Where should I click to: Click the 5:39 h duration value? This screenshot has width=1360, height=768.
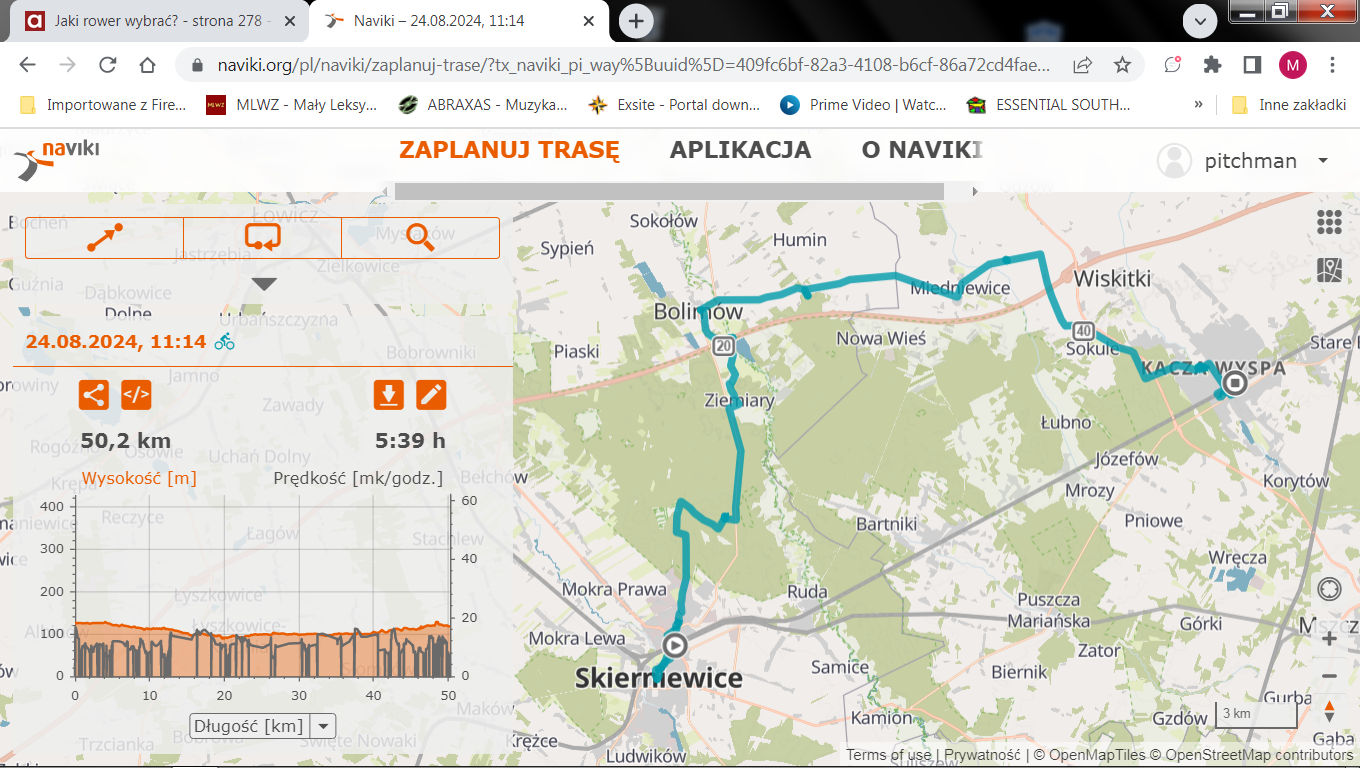point(410,441)
